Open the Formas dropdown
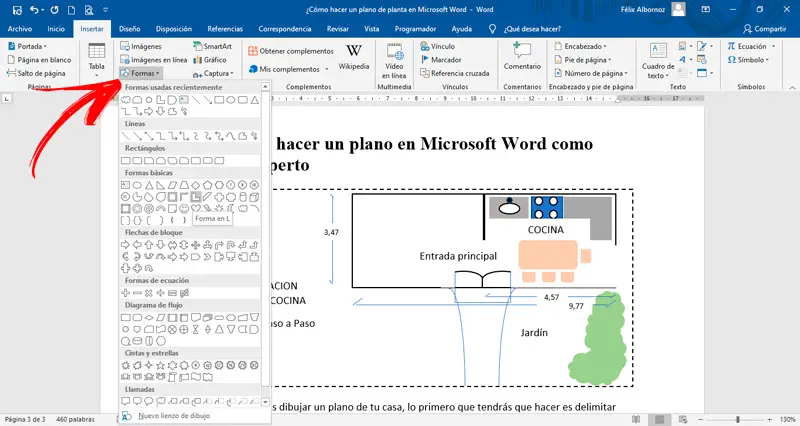The image size is (800, 426). (x=140, y=73)
